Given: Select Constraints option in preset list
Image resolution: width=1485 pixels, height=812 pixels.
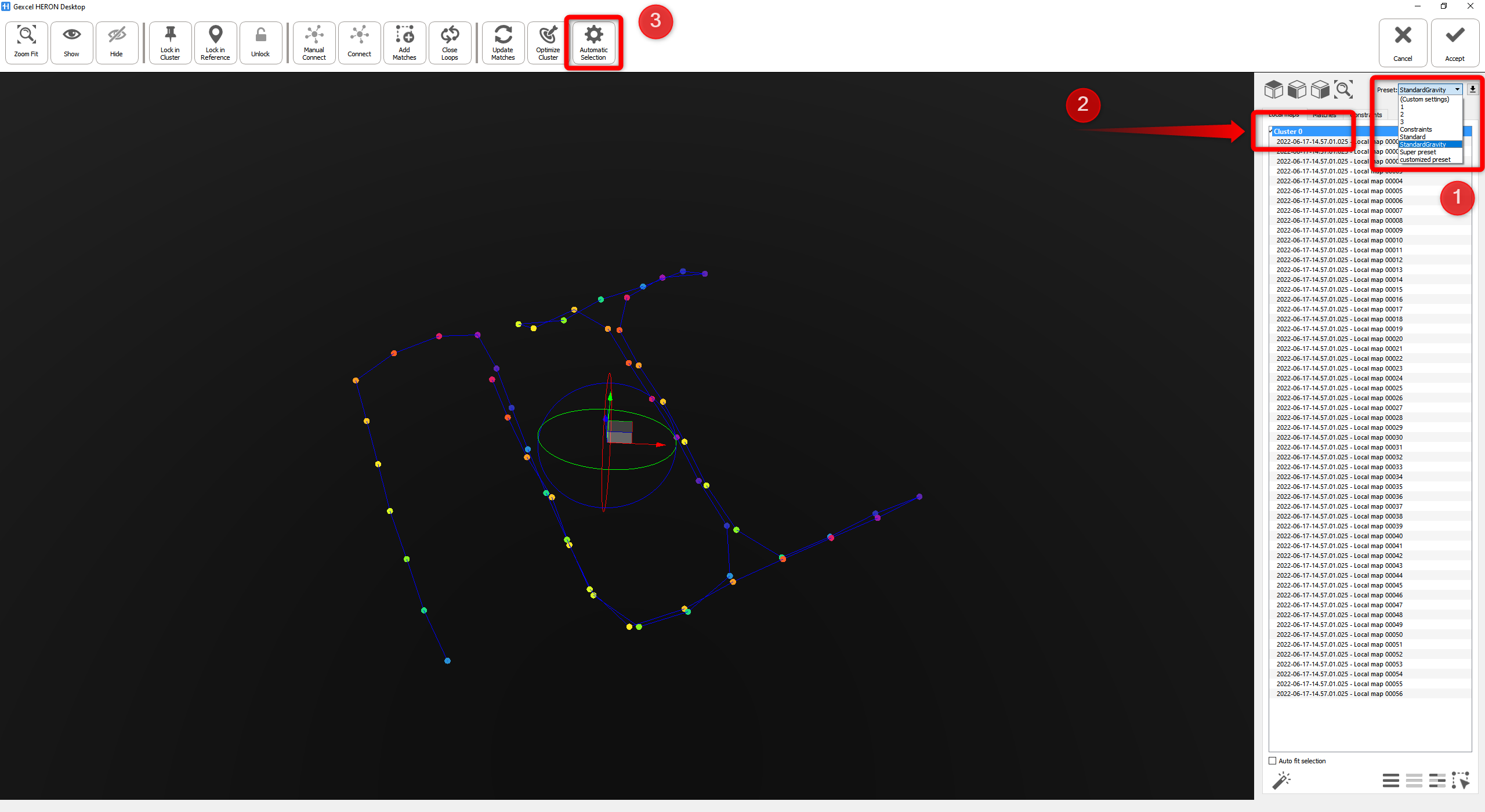Looking at the screenshot, I should click(x=1415, y=129).
